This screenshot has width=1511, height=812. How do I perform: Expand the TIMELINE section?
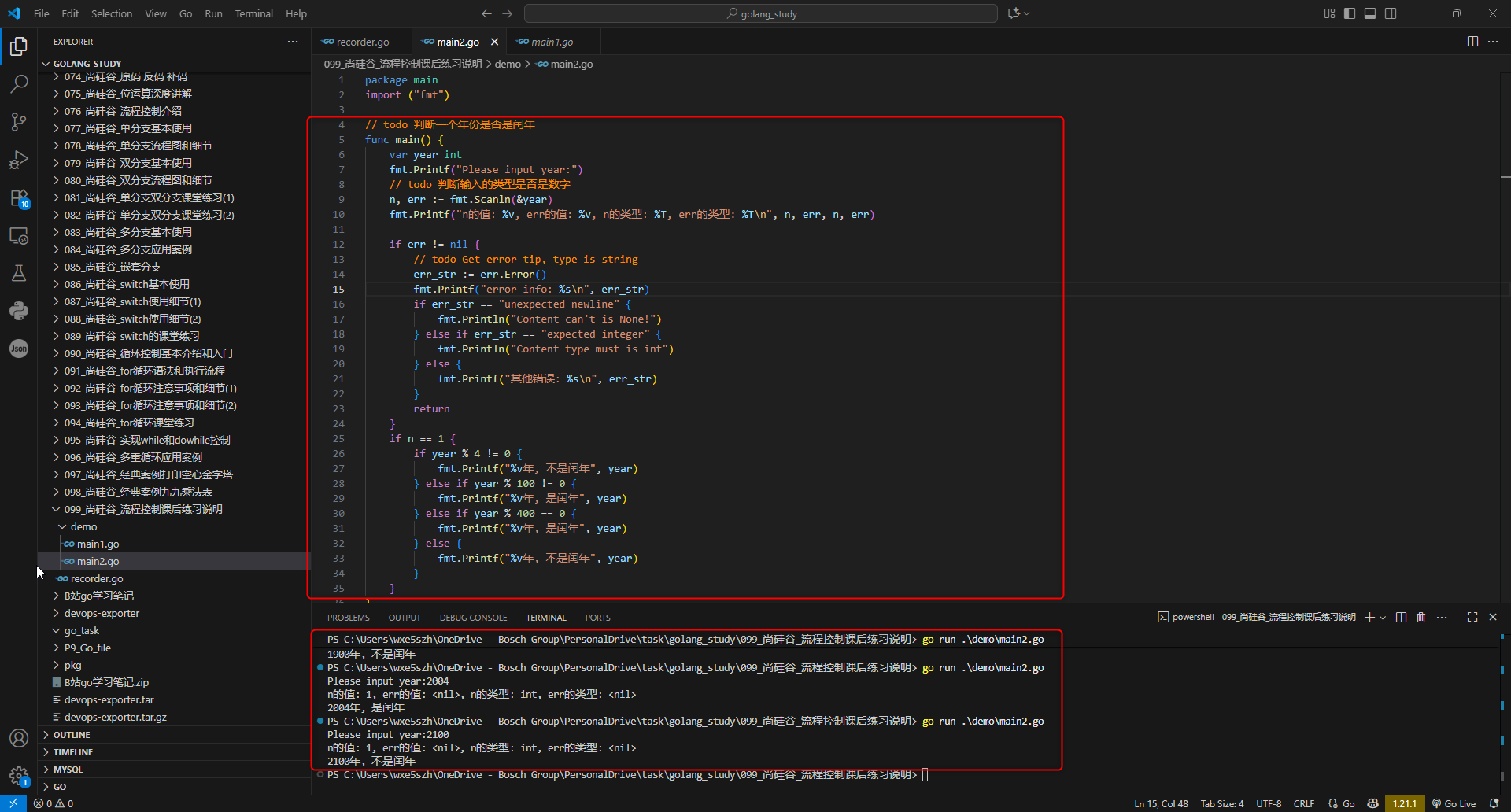174,752
